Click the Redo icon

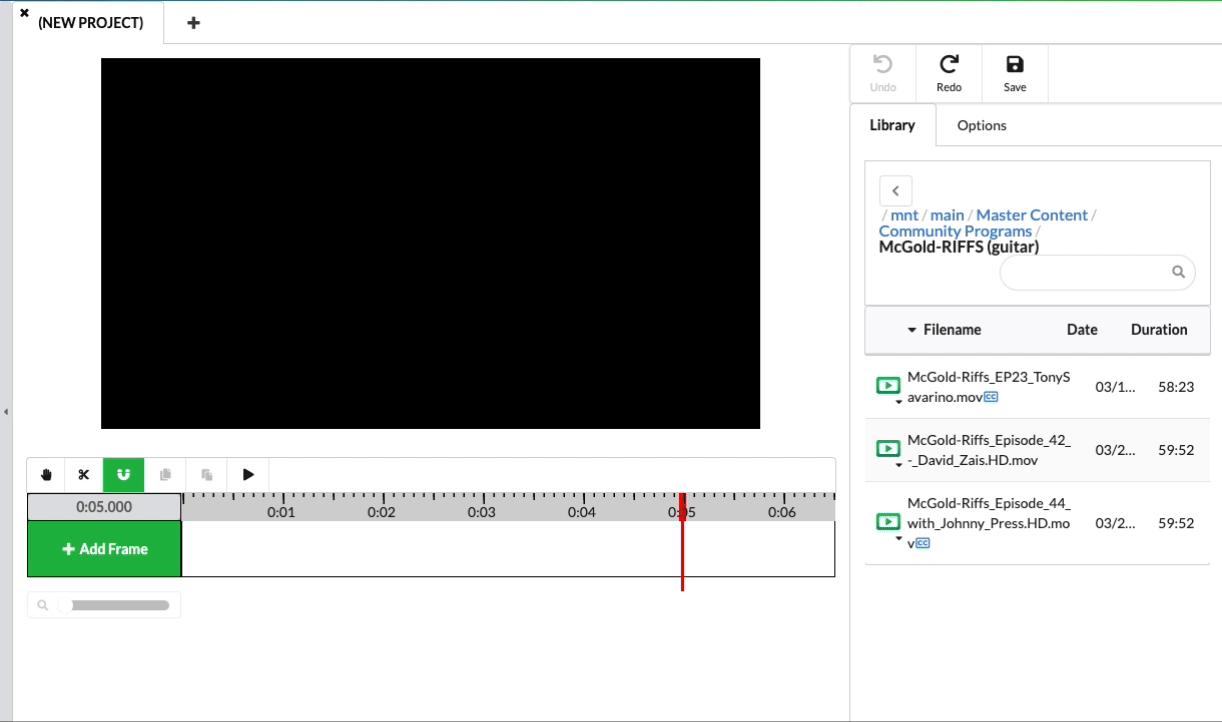(948, 70)
